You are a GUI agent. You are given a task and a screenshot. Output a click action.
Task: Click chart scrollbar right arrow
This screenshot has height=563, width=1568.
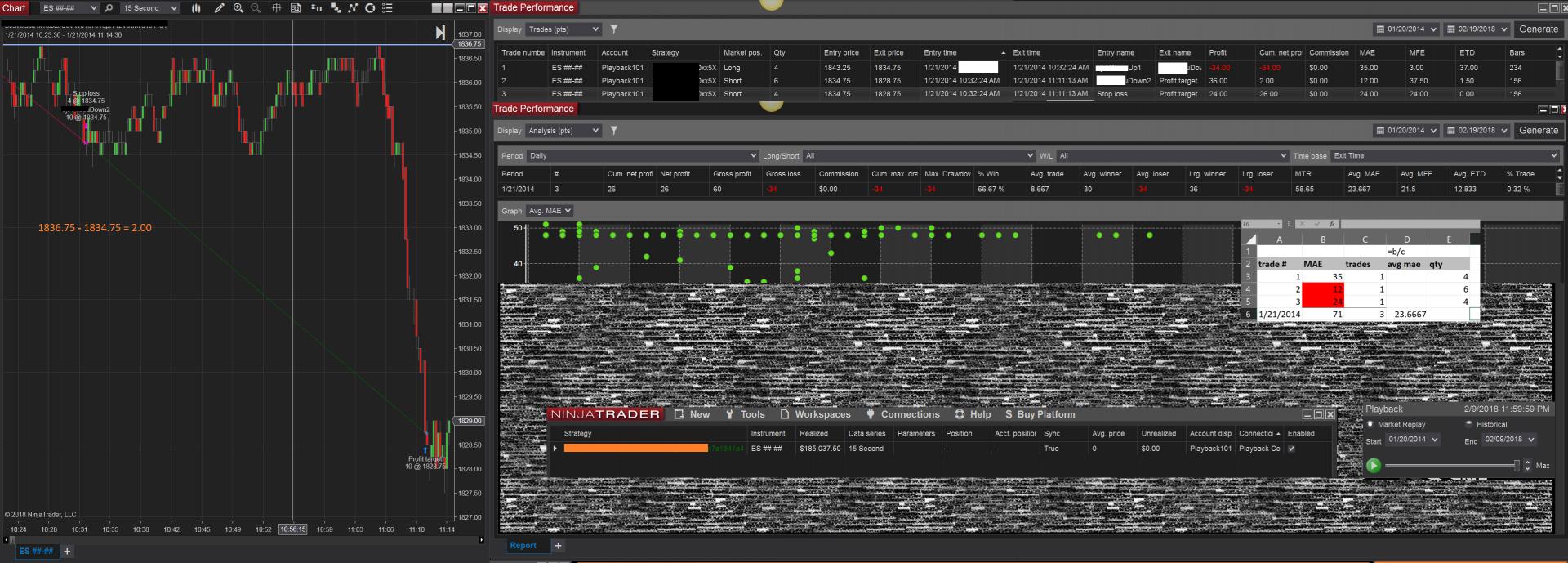click(x=481, y=540)
